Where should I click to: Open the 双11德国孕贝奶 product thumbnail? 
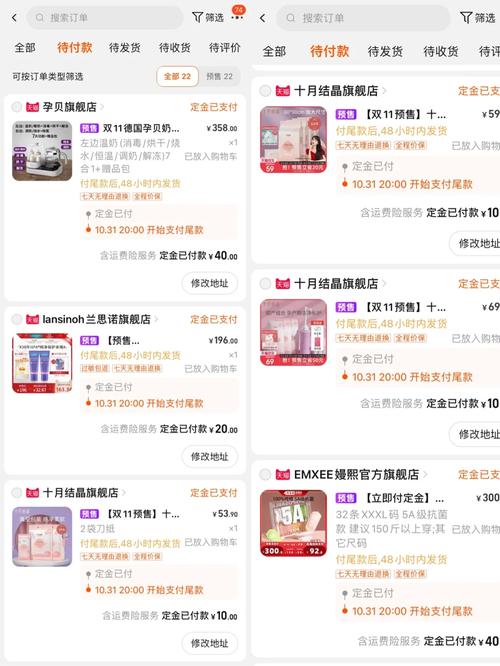coord(42,151)
